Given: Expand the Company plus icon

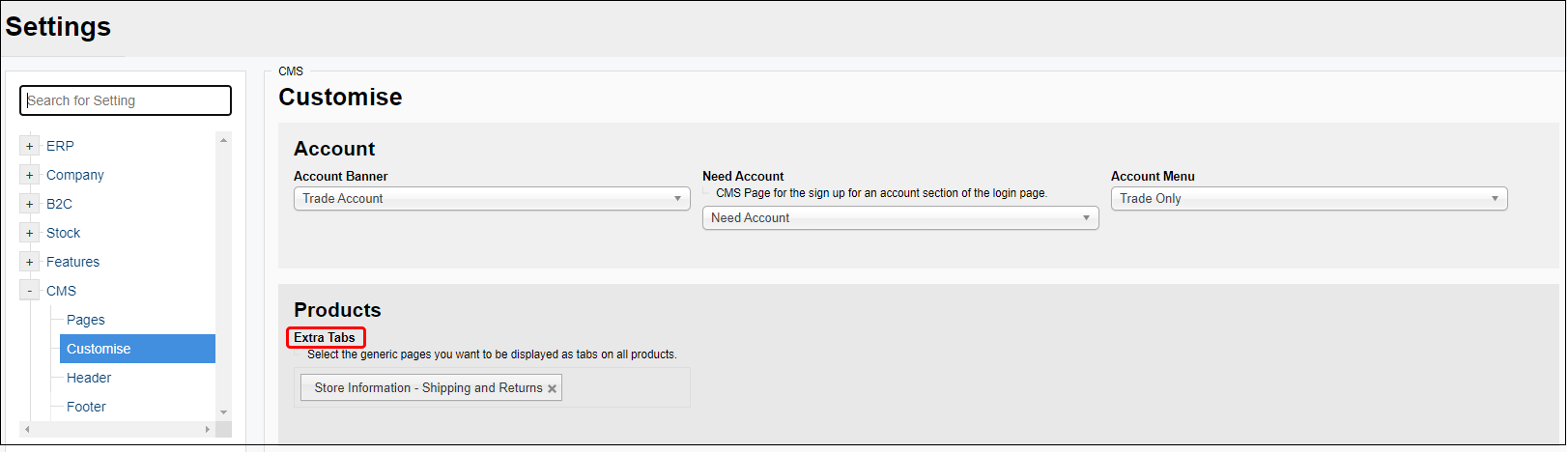Looking at the screenshot, I should tap(29, 175).
